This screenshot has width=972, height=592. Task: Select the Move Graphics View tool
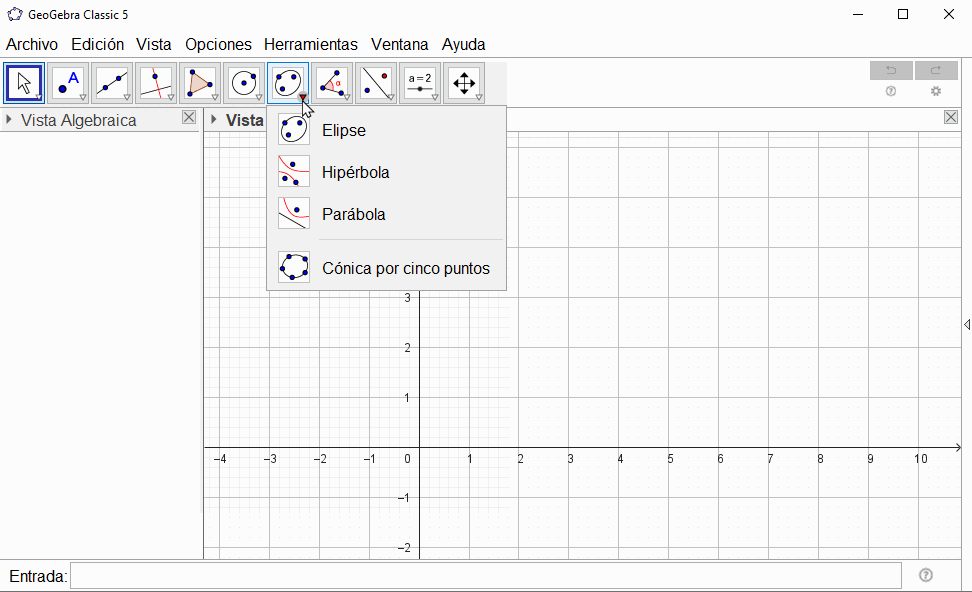(x=464, y=83)
